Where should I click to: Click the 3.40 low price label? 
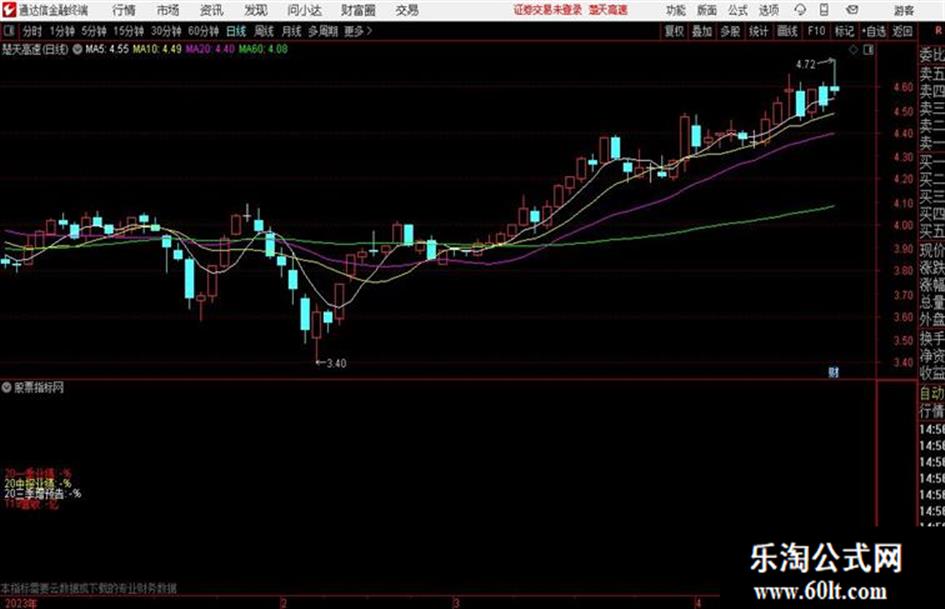click(336, 363)
